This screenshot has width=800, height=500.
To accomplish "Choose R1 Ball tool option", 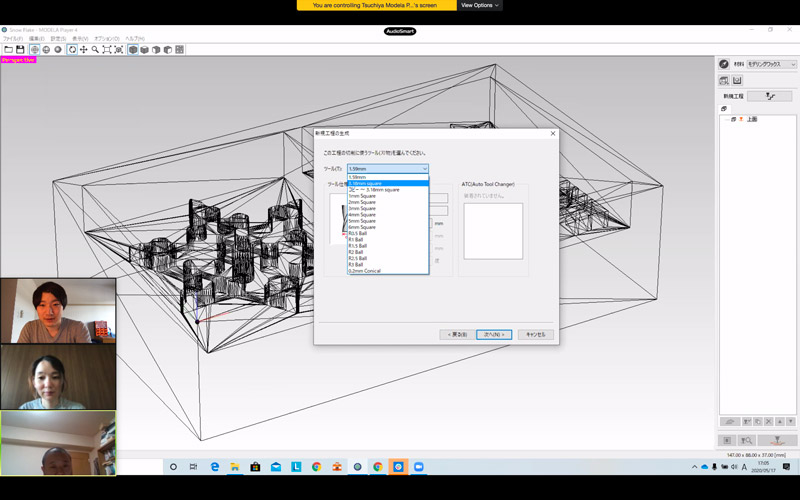I will click(x=388, y=240).
